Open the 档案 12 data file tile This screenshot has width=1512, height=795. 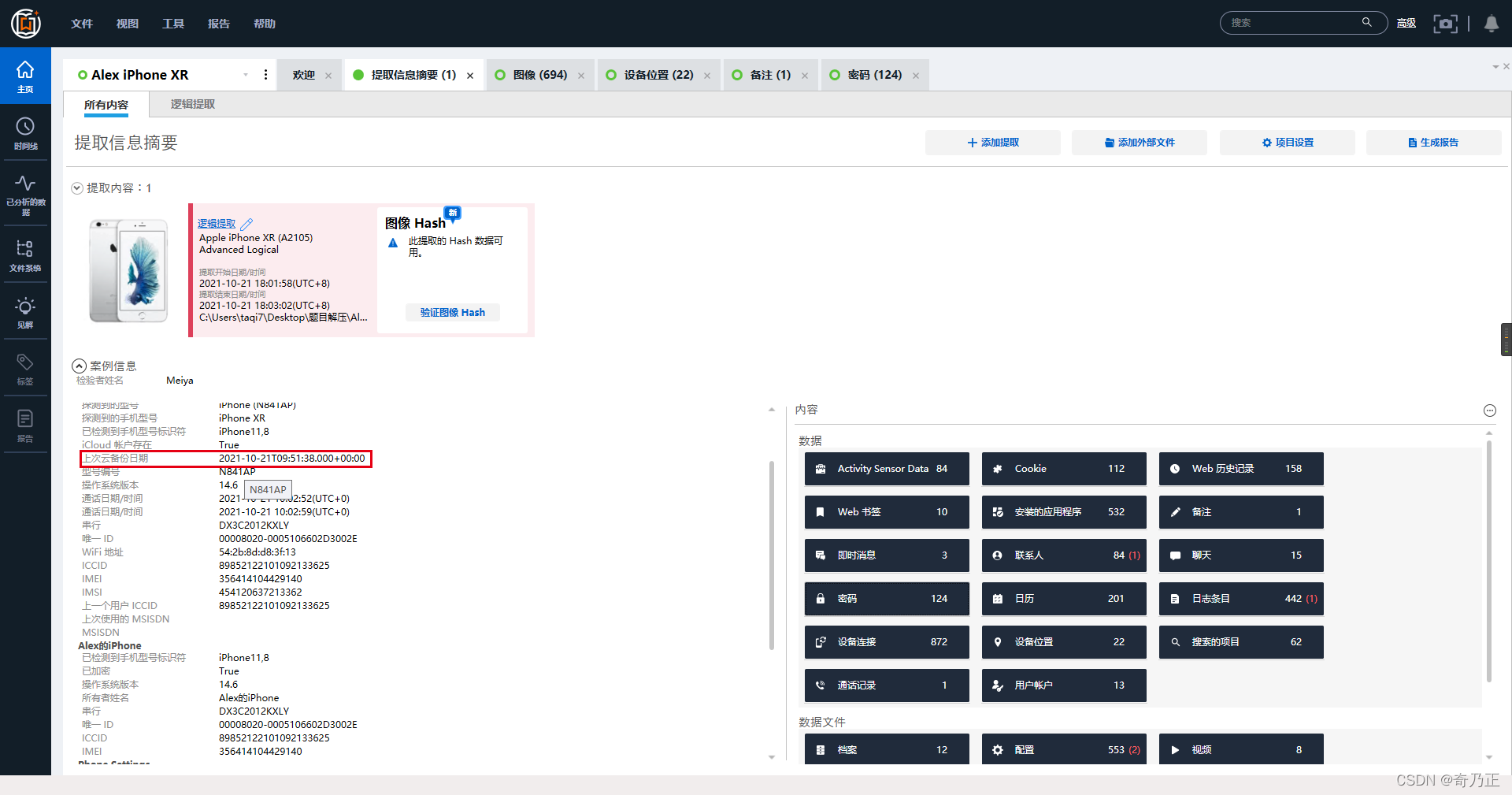[887, 749]
